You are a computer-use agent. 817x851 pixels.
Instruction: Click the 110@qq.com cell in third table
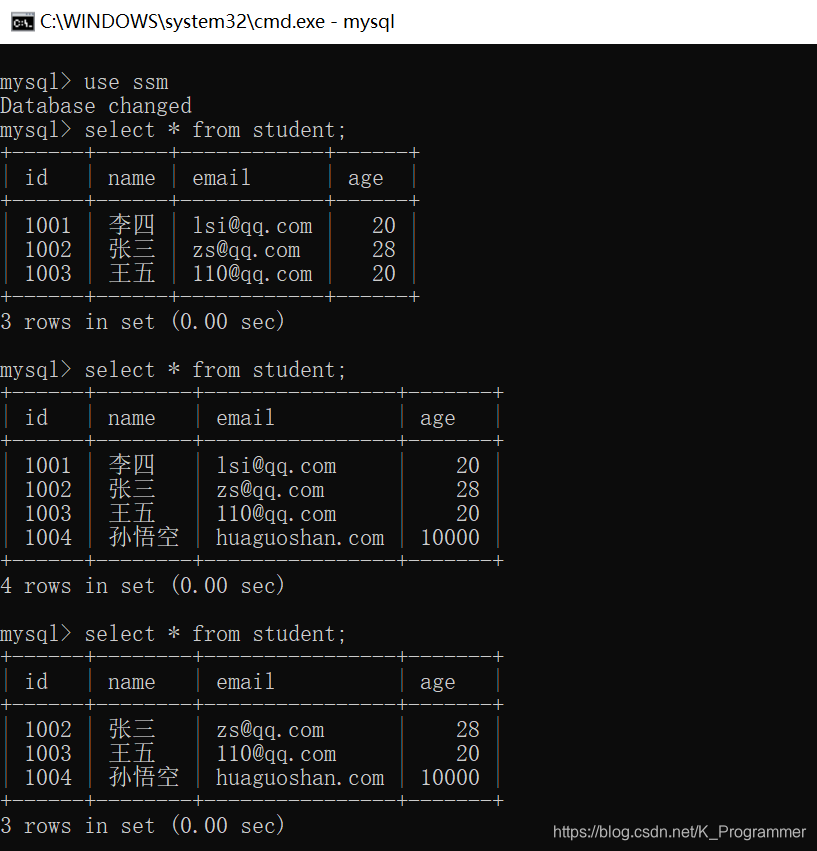pyautogui.click(x=276, y=754)
